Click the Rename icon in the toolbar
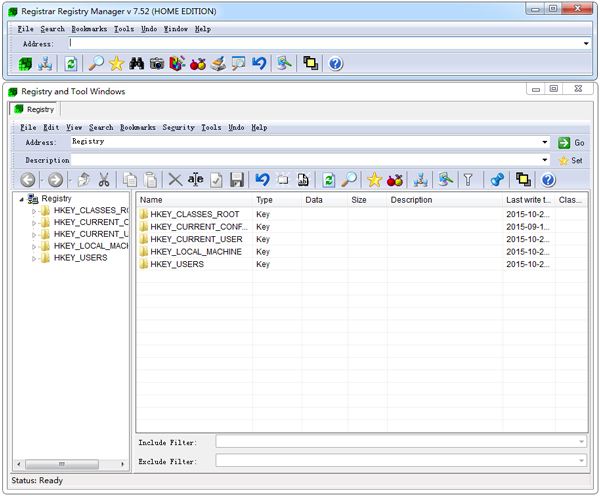 click(x=195, y=180)
